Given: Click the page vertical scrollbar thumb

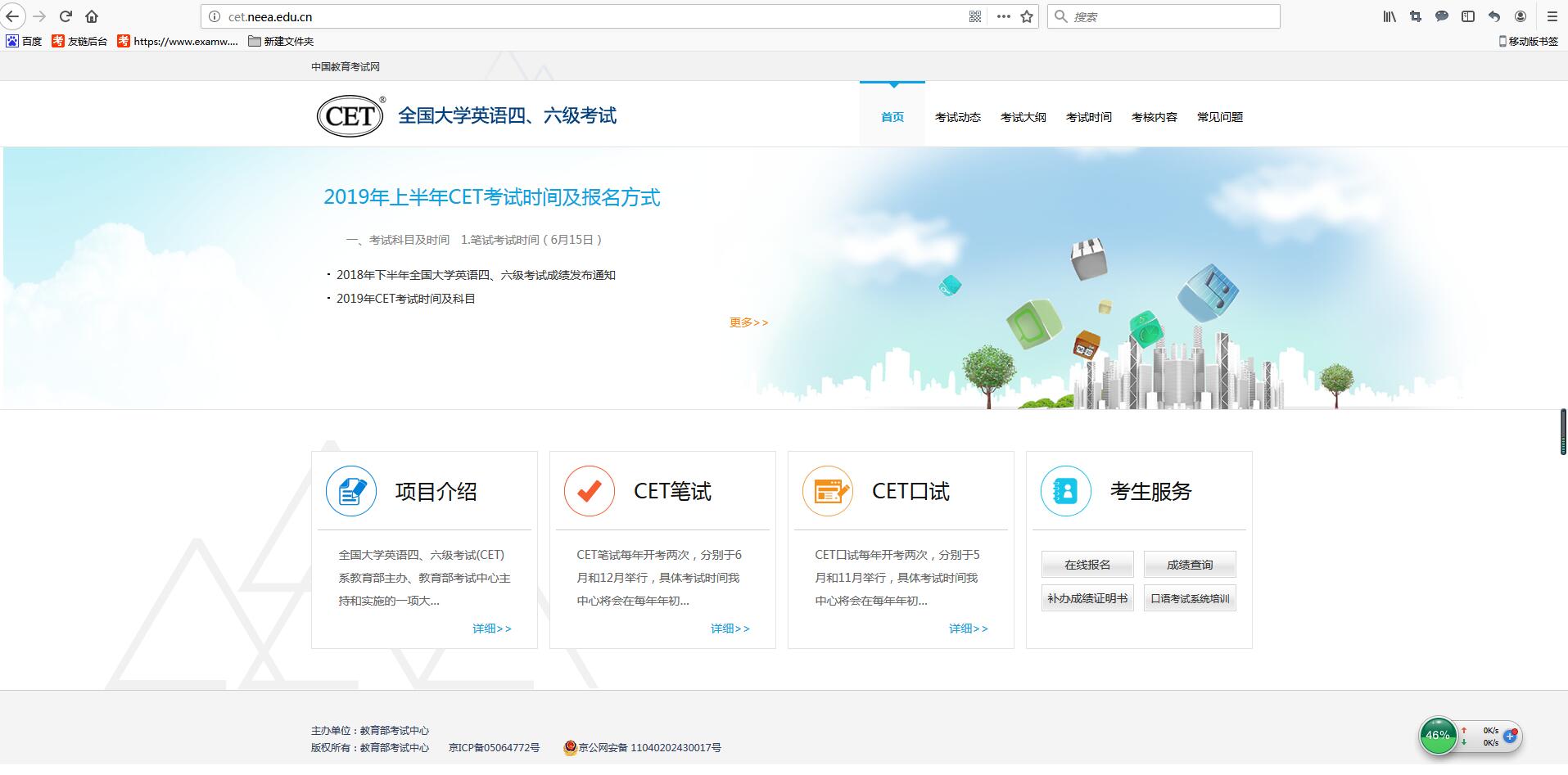Looking at the screenshot, I should (1563, 432).
